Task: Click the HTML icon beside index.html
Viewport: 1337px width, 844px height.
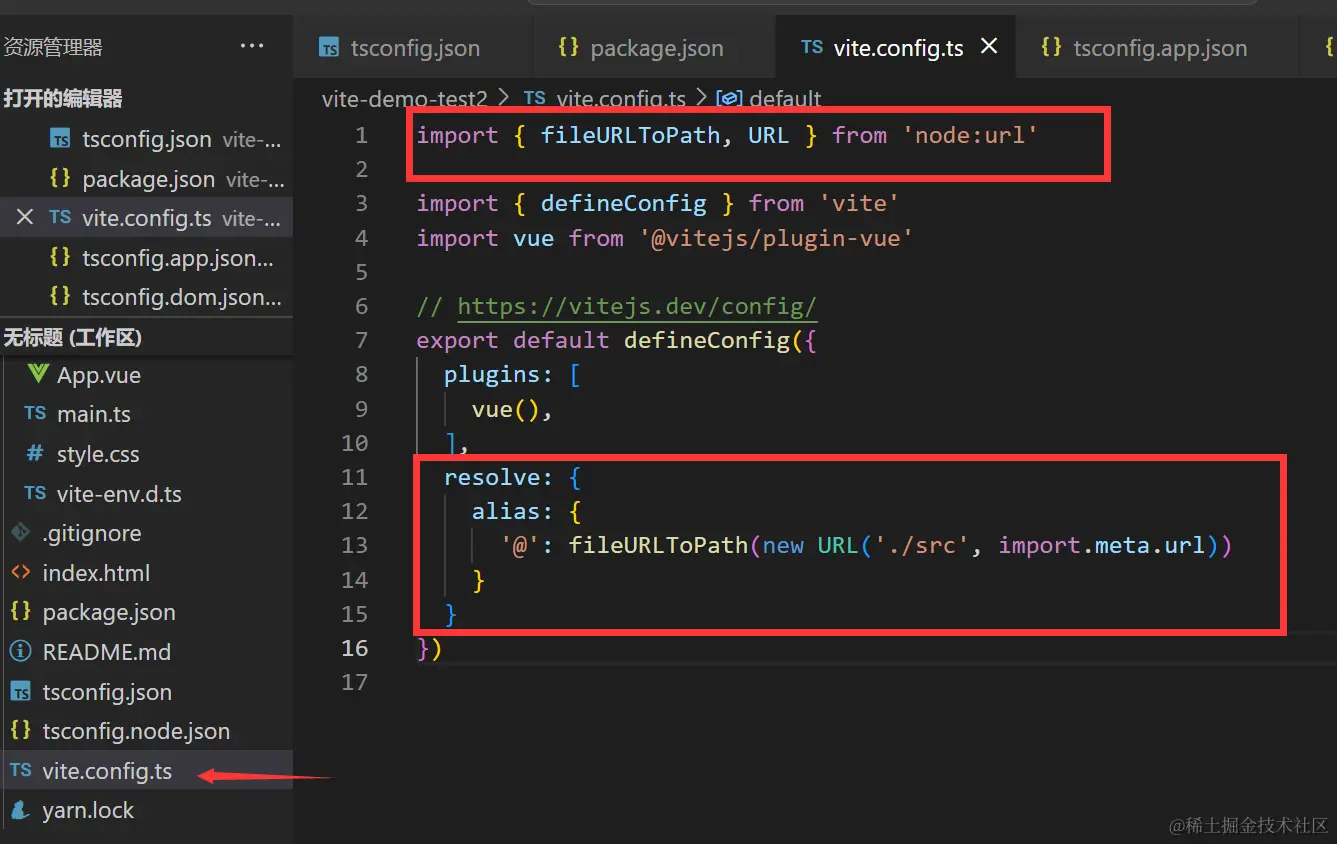Action: [20, 573]
